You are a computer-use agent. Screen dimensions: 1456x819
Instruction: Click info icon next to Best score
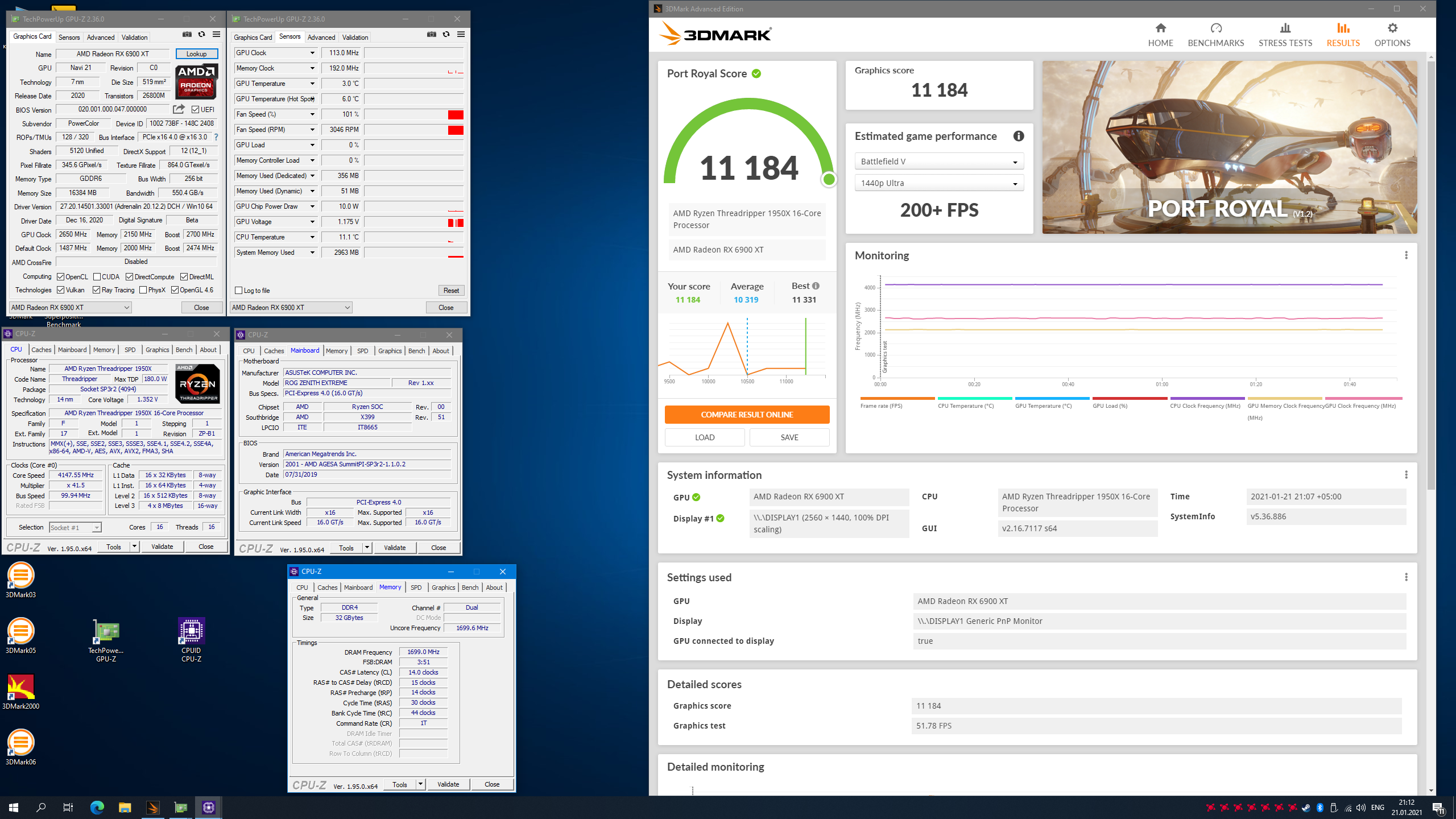(816, 286)
